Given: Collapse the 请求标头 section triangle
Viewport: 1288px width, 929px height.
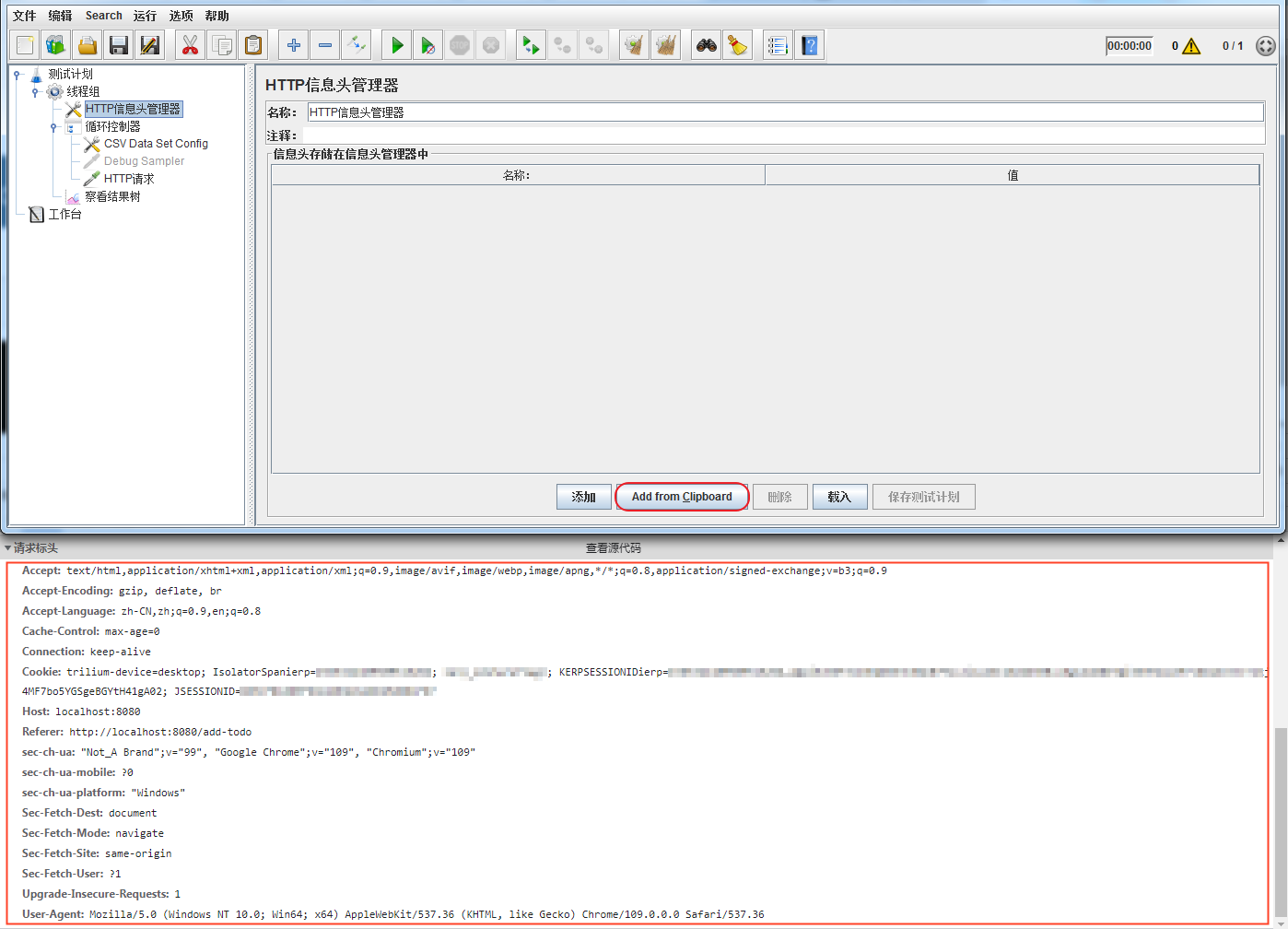Looking at the screenshot, I should pyautogui.click(x=8, y=548).
